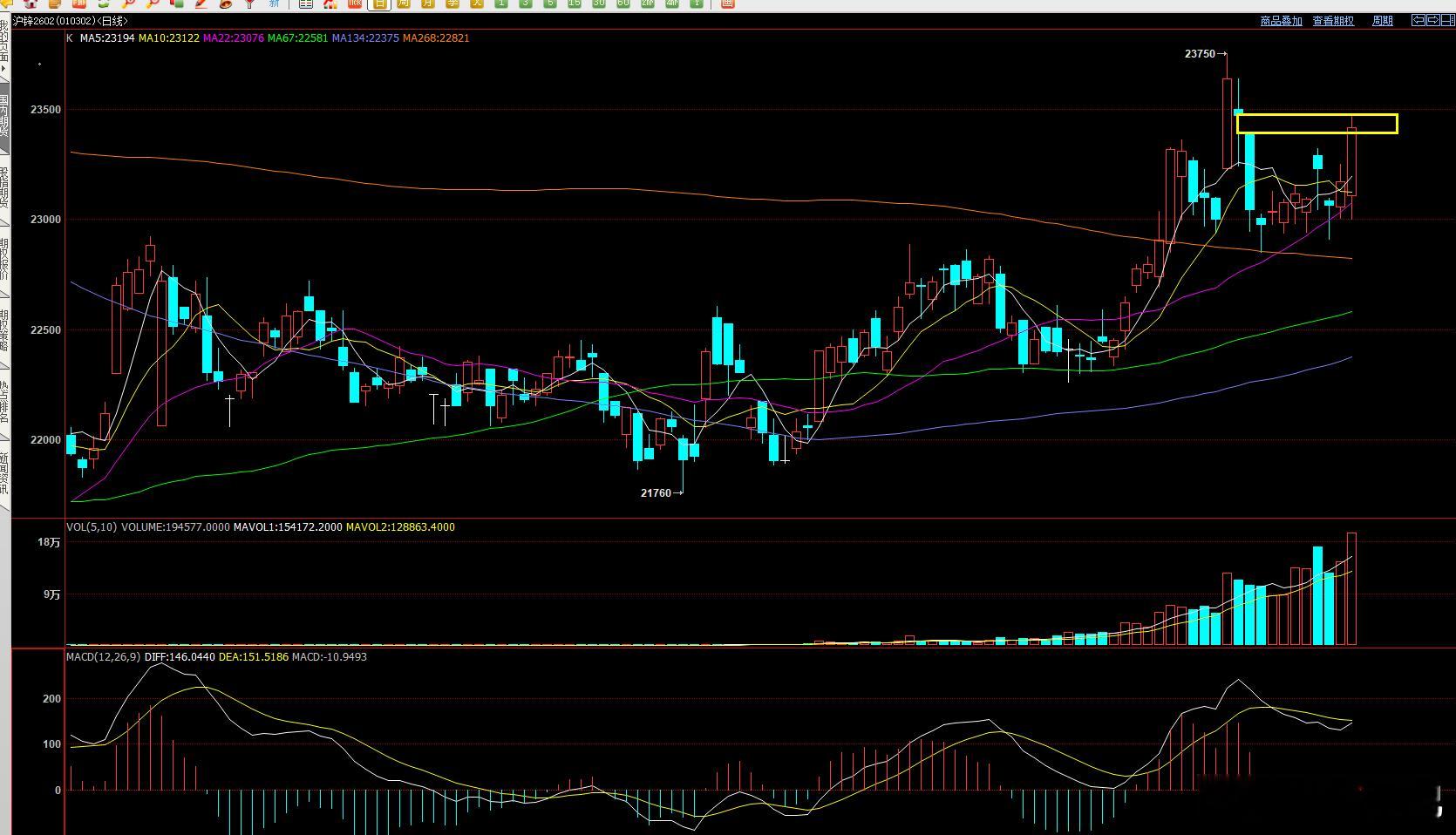Screen dimensions: 1456x835
Task: Click the MA268:22821 indicator label
Action: coord(436,38)
